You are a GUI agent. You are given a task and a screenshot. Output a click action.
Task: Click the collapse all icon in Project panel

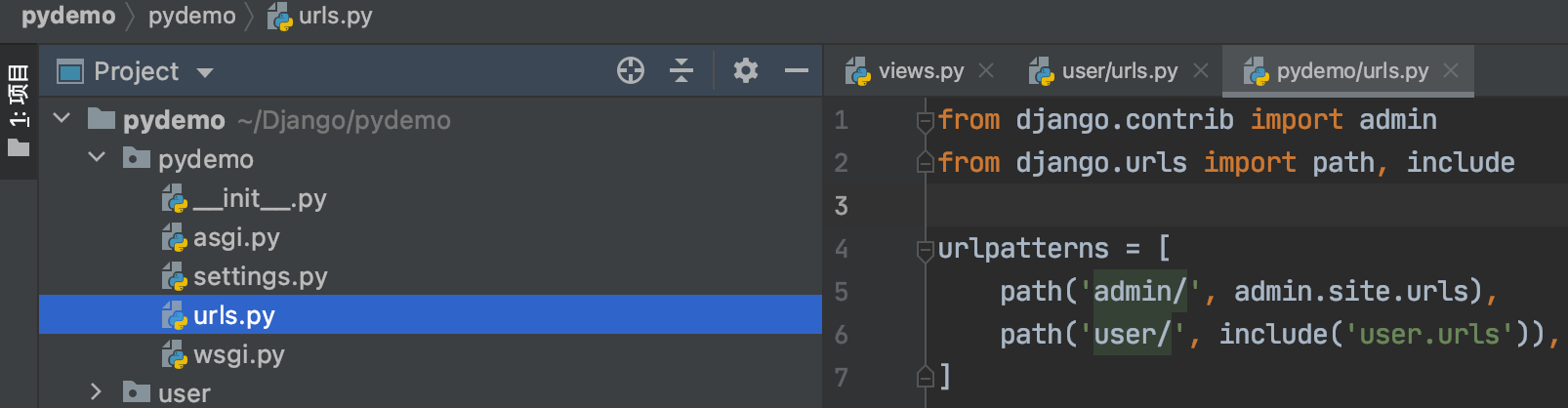[x=681, y=70]
